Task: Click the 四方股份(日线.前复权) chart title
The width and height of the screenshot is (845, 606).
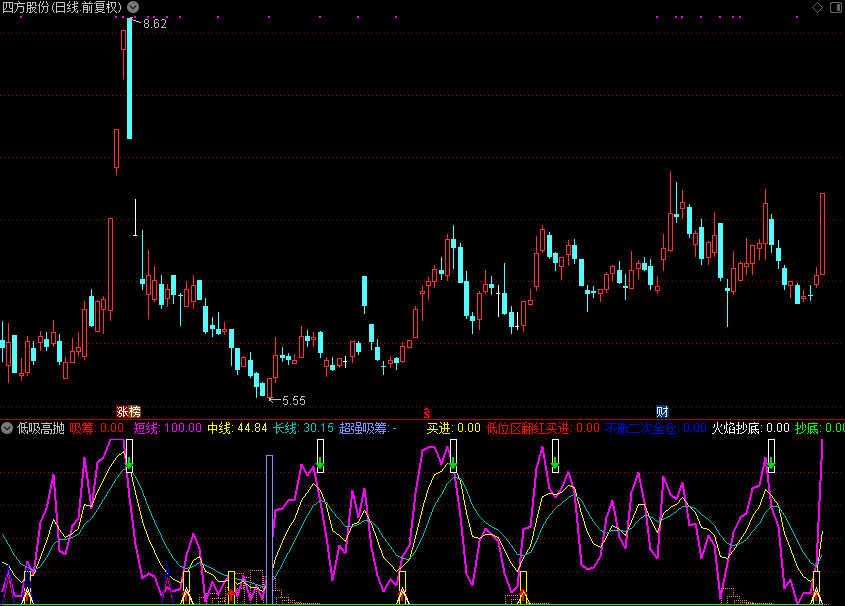Action: [62, 8]
